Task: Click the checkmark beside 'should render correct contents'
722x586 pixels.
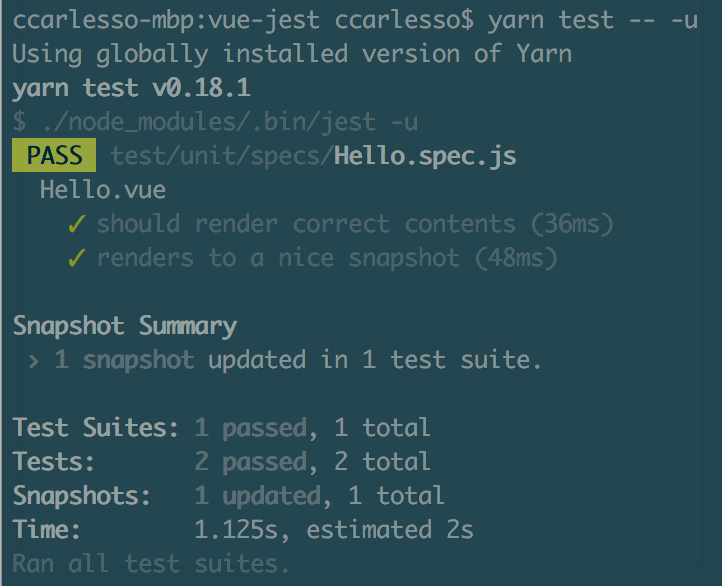Action: tap(77, 224)
